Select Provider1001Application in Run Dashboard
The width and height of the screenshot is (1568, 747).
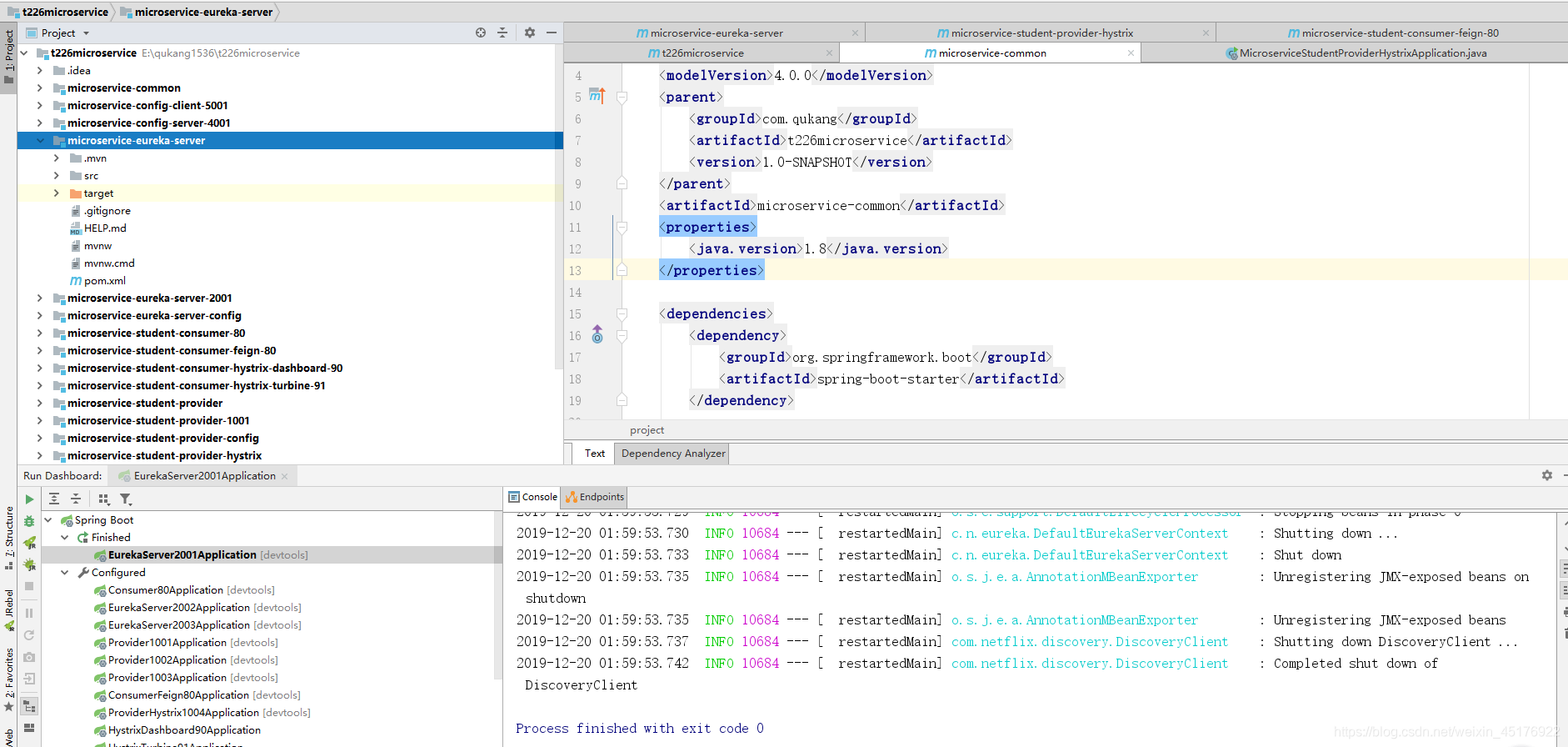tap(167, 643)
